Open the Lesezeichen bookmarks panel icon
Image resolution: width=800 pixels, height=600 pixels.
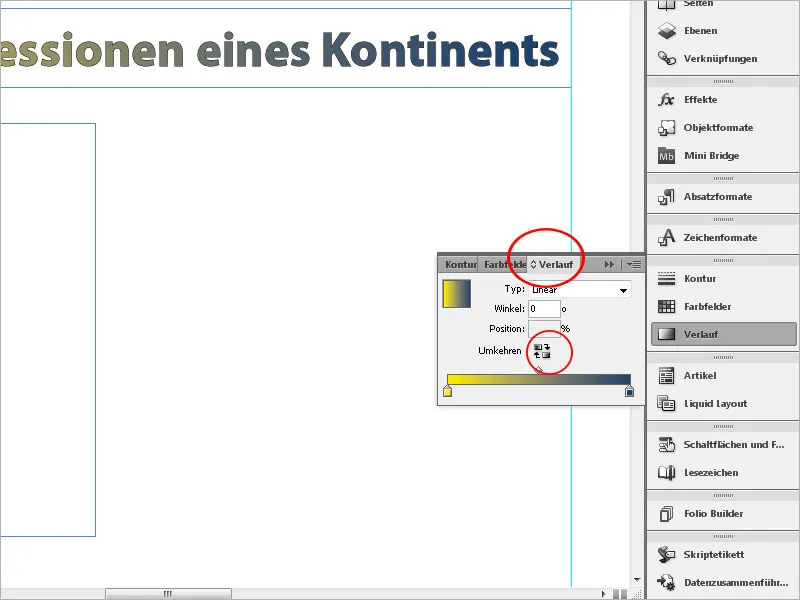(666, 472)
